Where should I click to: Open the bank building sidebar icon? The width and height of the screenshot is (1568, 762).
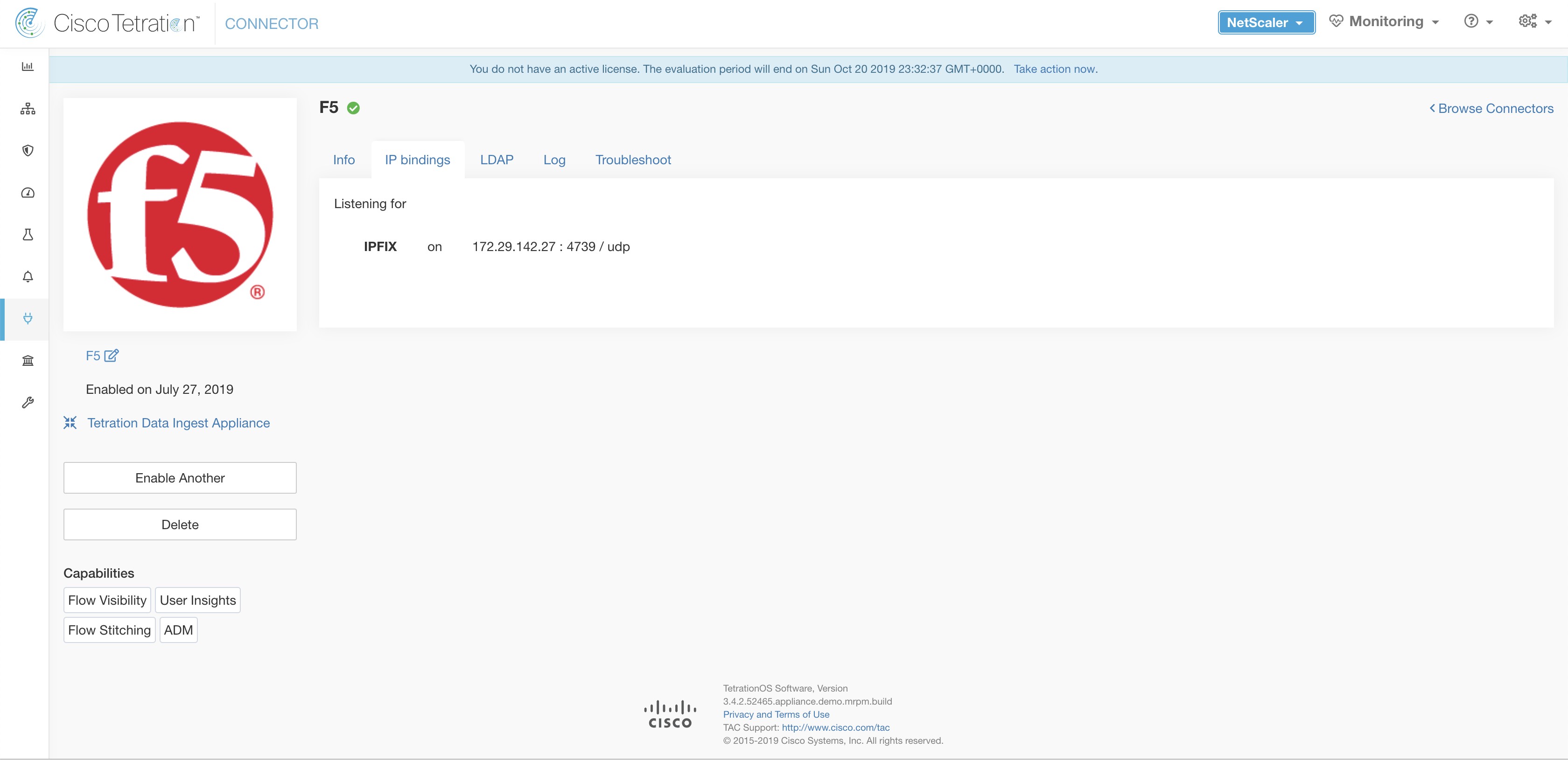coord(28,360)
